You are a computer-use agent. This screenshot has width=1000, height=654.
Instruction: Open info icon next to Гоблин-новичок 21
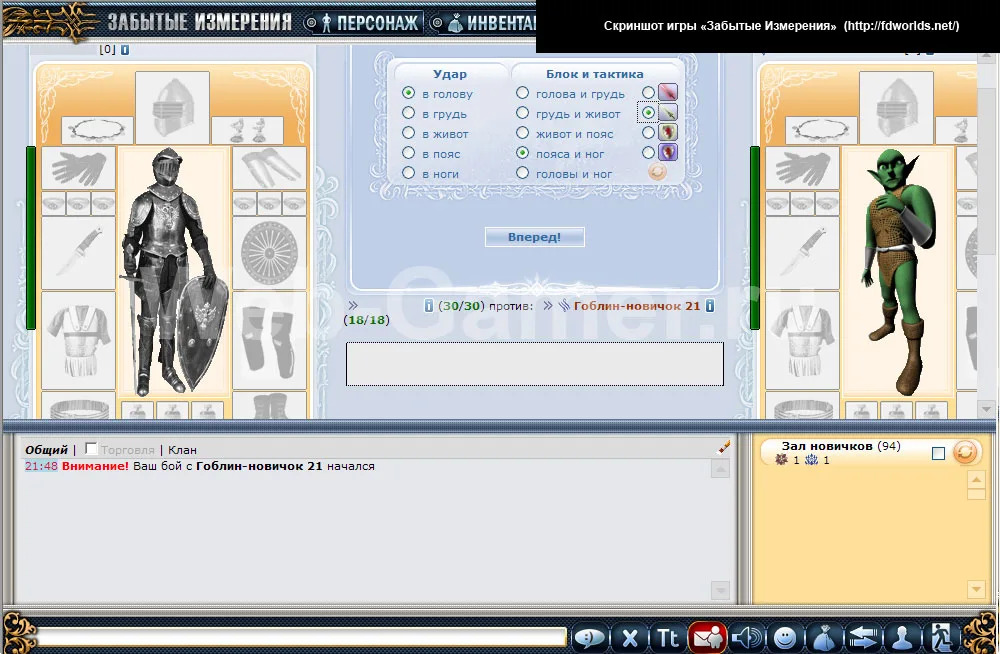(x=710, y=306)
